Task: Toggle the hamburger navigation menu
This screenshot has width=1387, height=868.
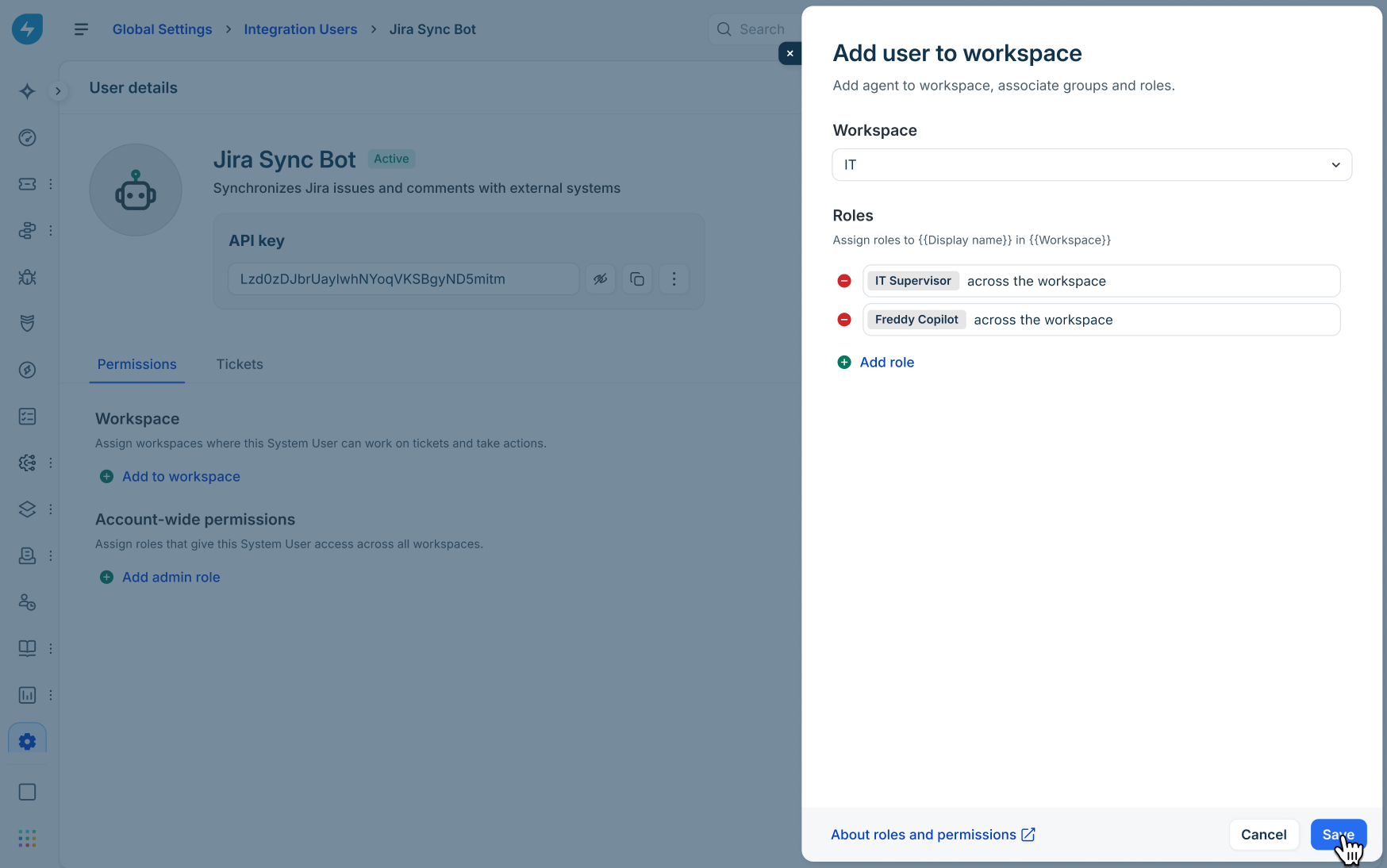Action: [x=81, y=29]
